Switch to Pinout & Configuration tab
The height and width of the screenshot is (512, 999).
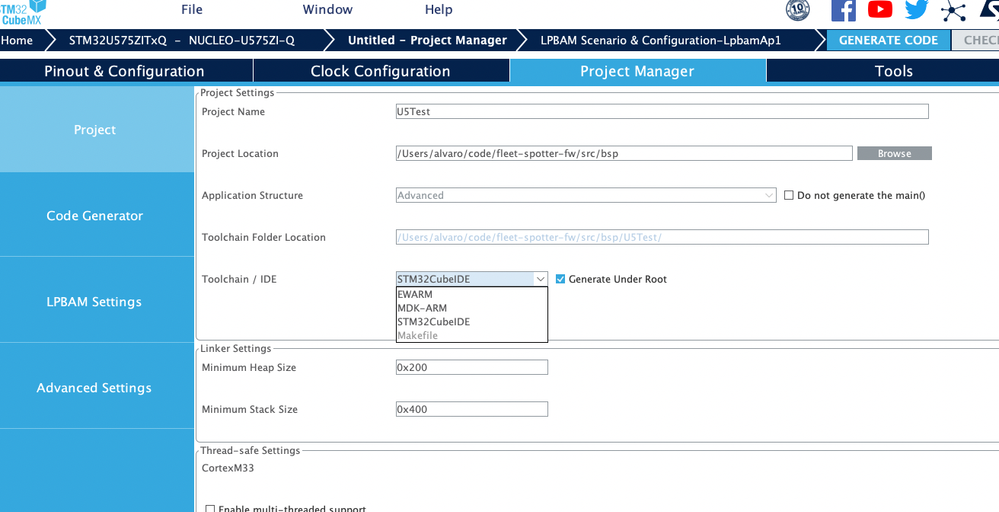coord(124,71)
